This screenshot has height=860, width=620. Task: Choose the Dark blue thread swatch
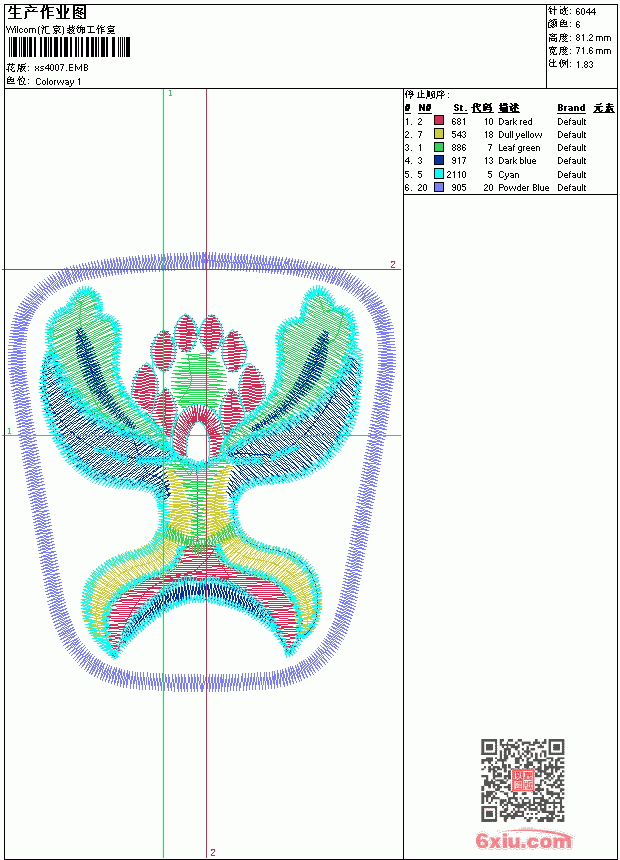point(438,160)
